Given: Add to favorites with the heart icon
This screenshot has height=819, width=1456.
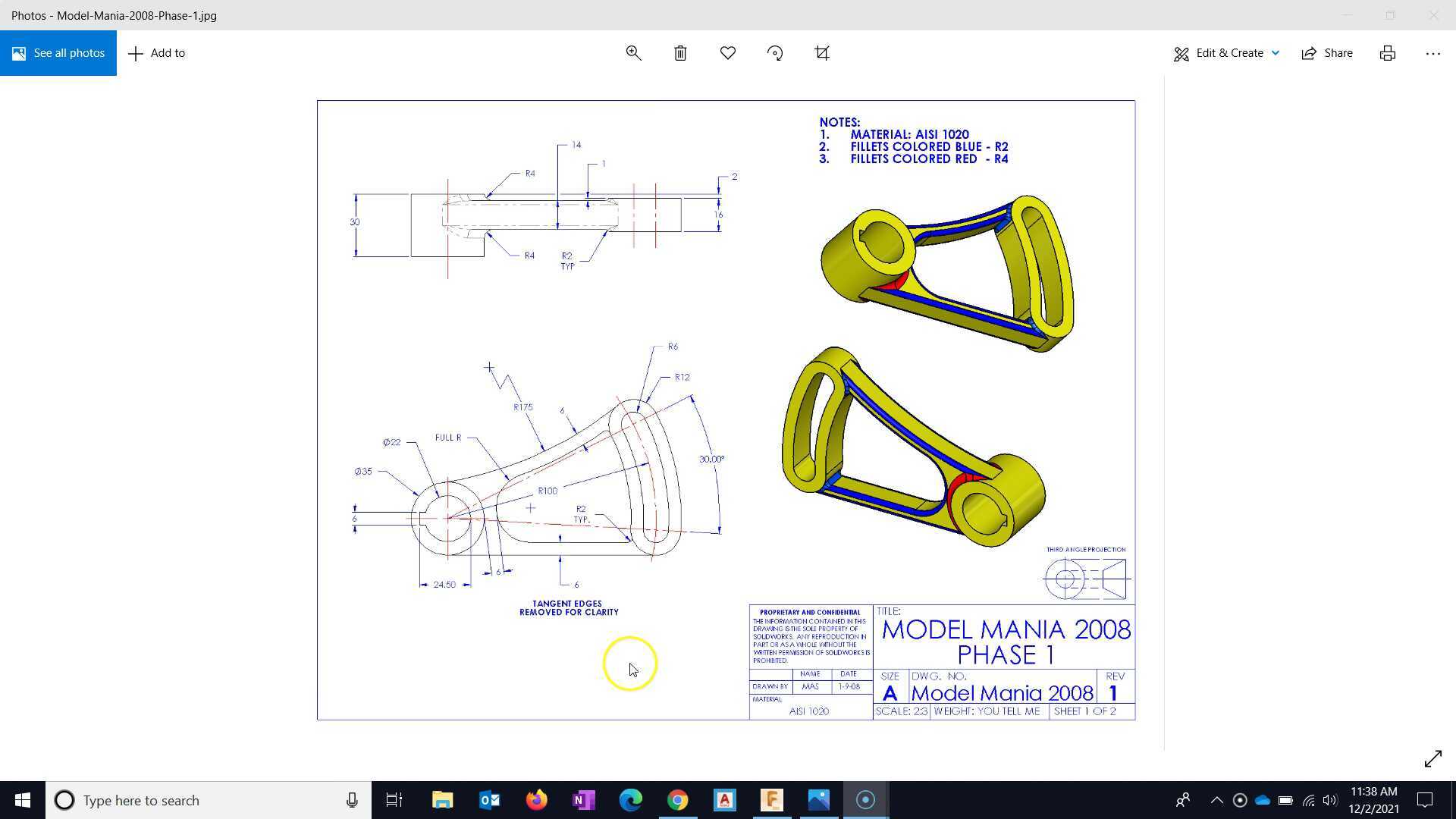Looking at the screenshot, I should (x=728, y=53).
